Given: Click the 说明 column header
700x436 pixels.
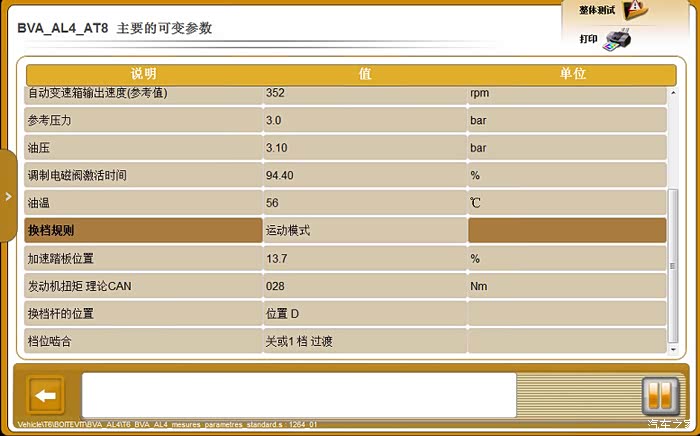Looking at the screenshot, I should pyautogui.click(x=144, y=74).
